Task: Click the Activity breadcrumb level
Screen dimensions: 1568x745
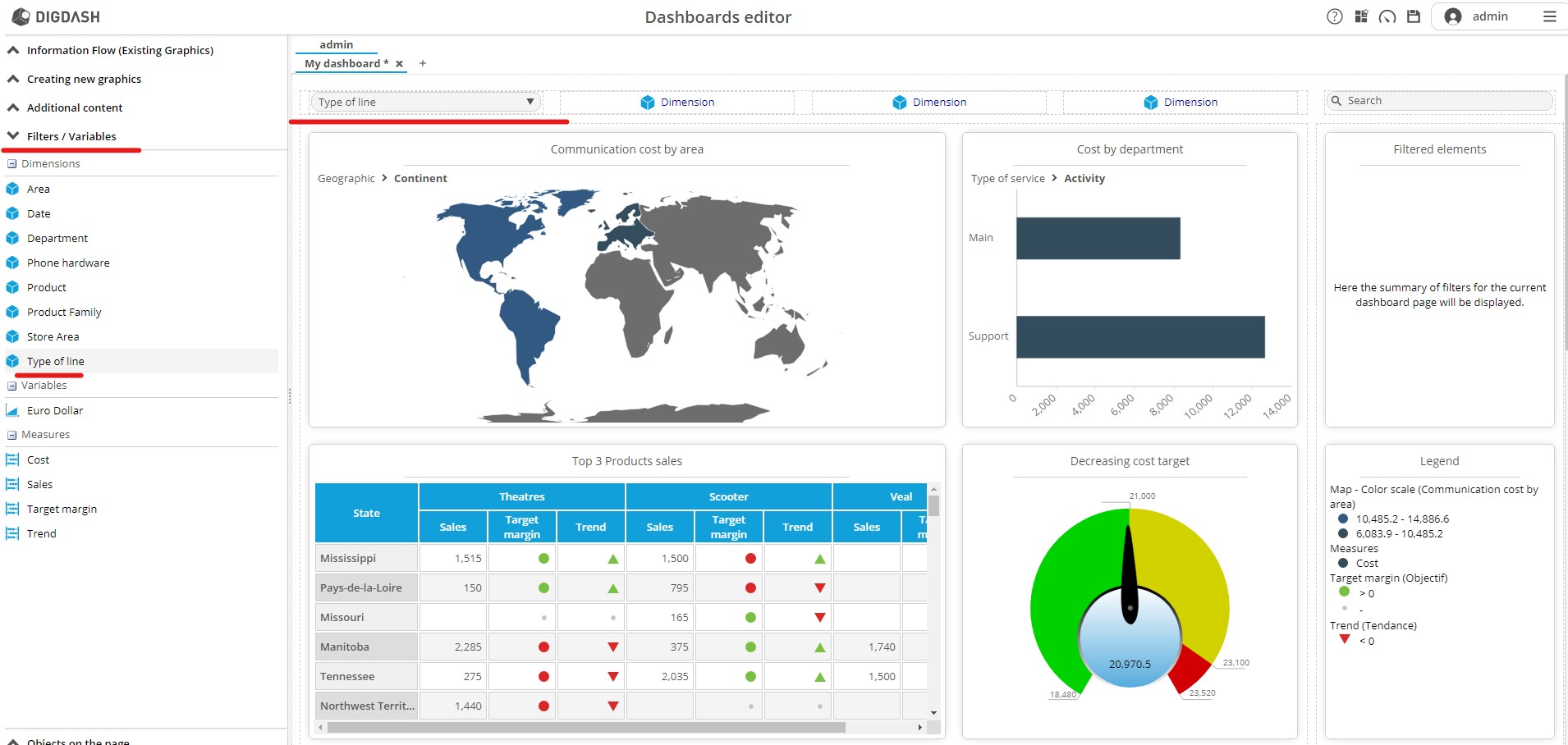Action: point(1084,178)
